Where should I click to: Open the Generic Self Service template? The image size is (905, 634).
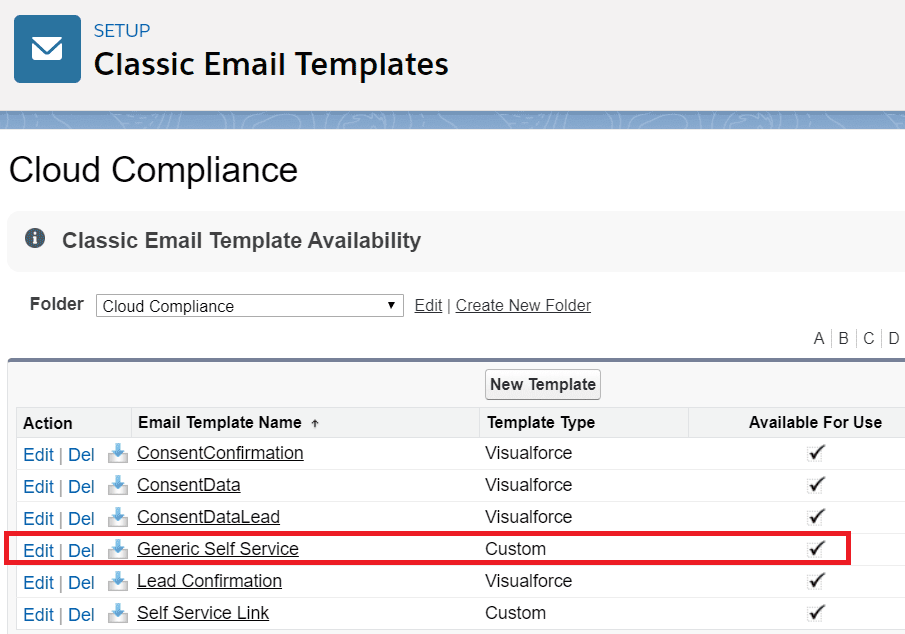pyautogui.click(x=217, y=549)
